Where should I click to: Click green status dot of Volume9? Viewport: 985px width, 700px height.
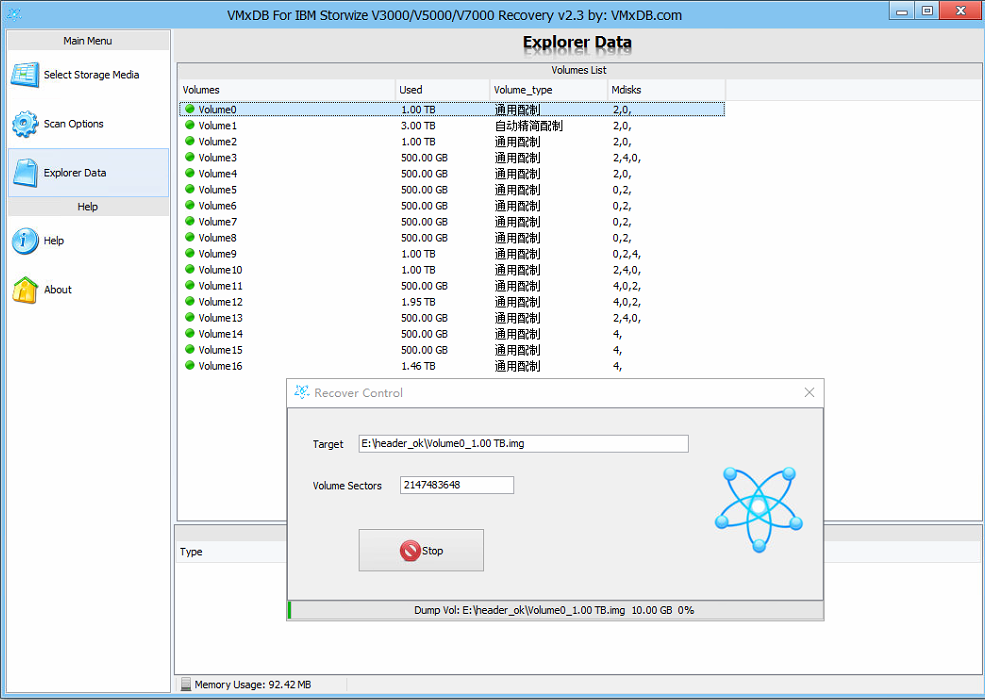(x=190, y=253)
